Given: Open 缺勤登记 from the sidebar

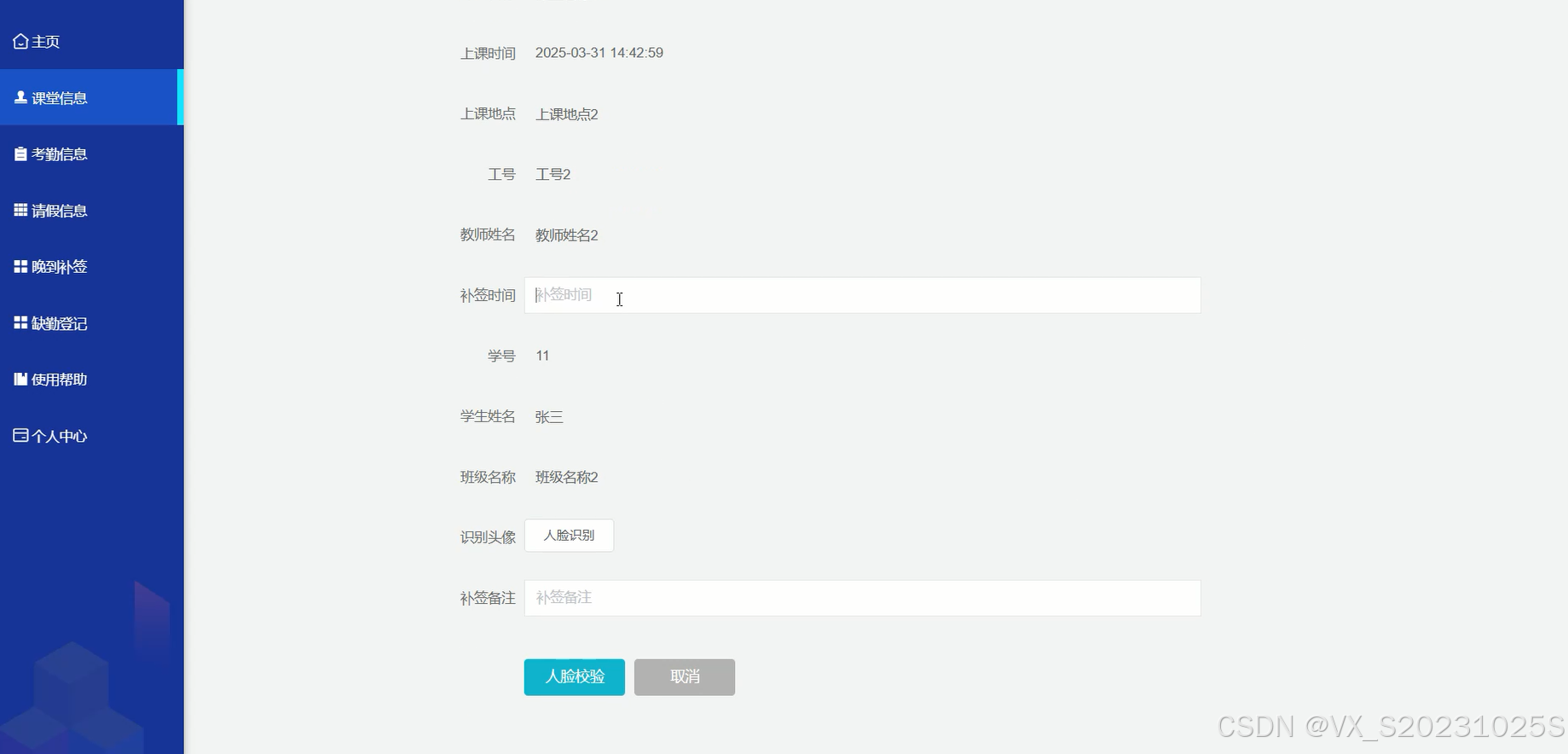Looking at the screenshot, I should pos(91,322).
